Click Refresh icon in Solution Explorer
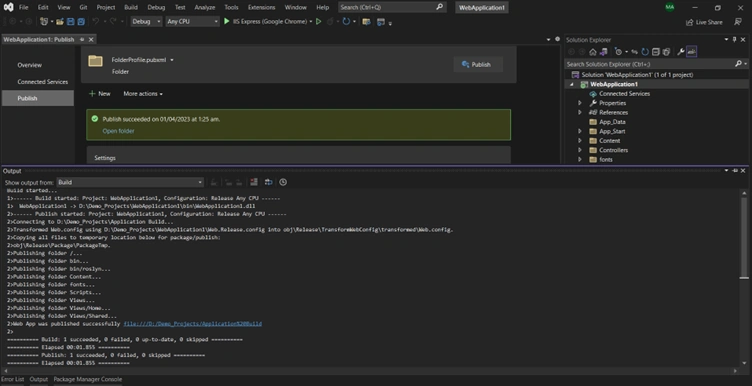The height and width of the screenshot is (386, 752). (645, 52)
